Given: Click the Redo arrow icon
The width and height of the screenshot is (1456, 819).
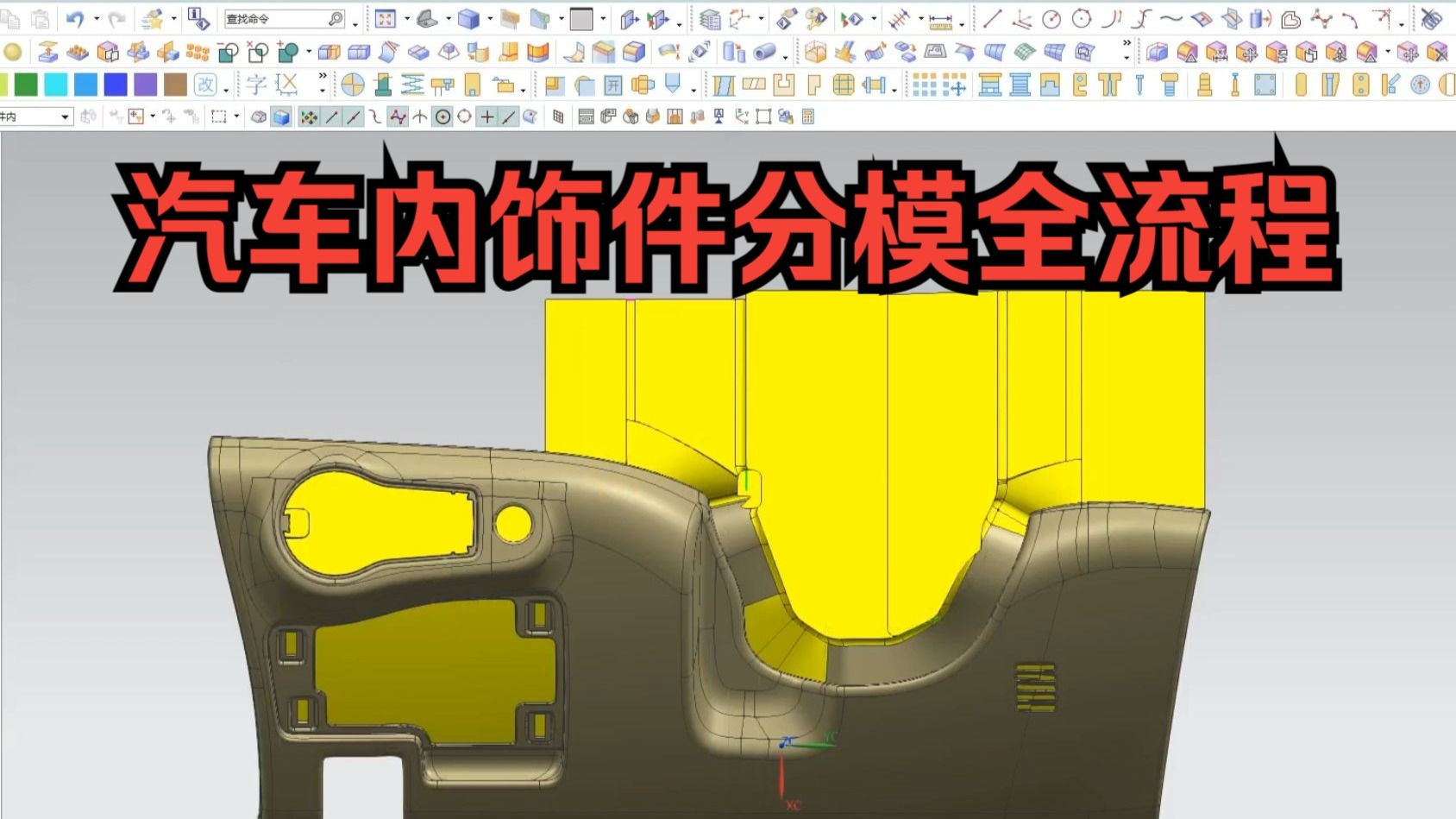Looking at the screenshot, I should coord(117,18).
